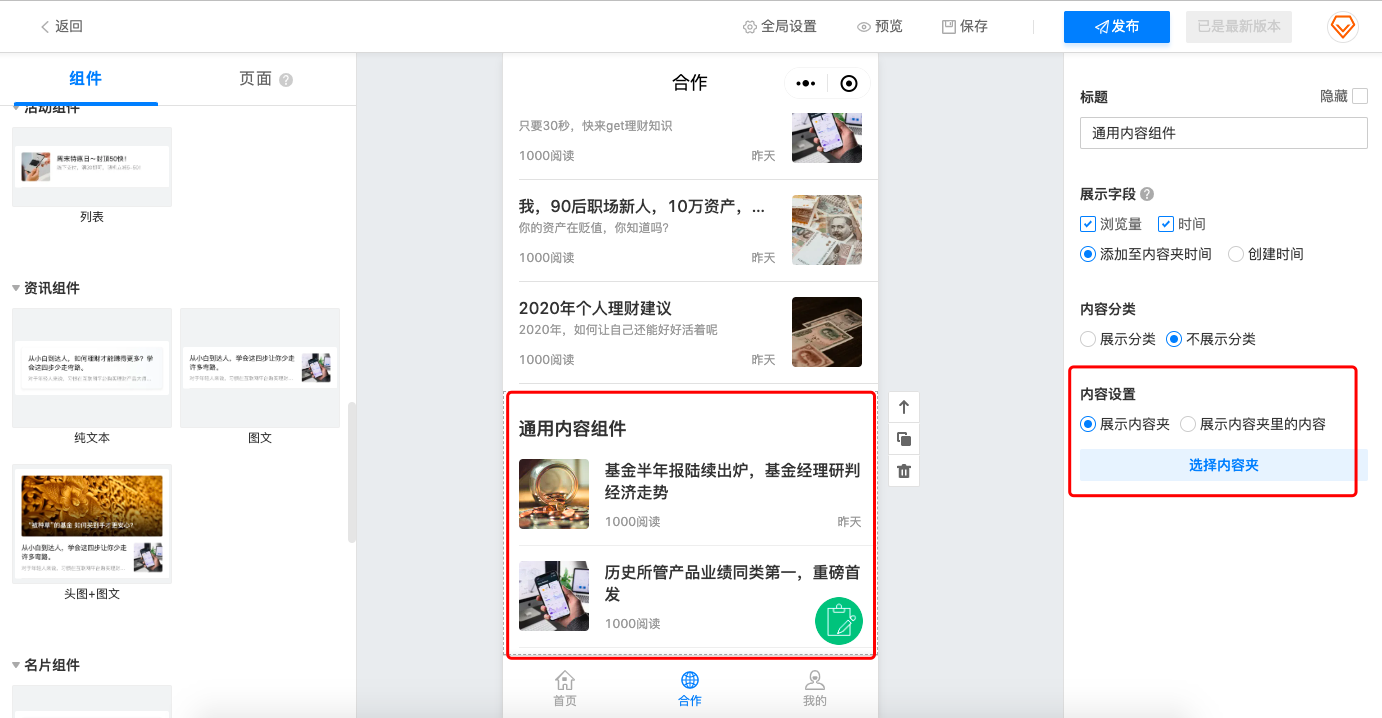Image resolution: width=1382 pixels, height=718 pixels.
Task: Click the back arrow icon beside 返回
Action: (x=45, y=27)
